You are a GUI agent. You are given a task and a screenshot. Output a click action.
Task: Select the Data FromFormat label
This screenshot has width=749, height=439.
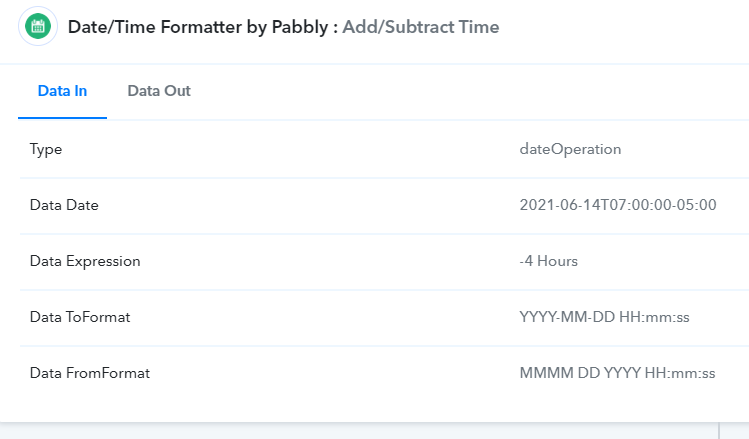pos(90,373)
